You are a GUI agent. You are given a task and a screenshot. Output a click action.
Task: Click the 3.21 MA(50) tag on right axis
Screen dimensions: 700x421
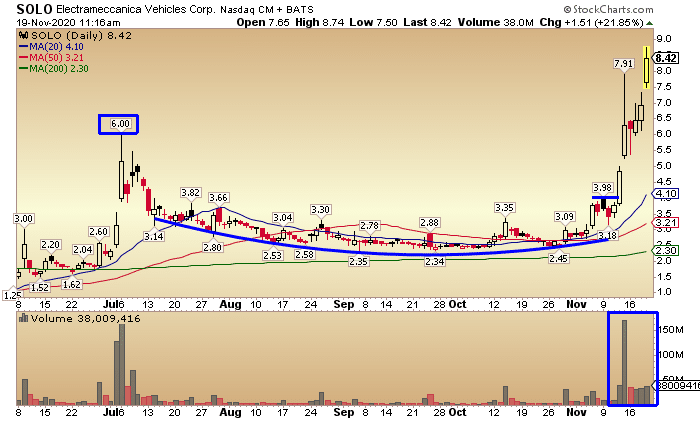(x=665, y=223)
